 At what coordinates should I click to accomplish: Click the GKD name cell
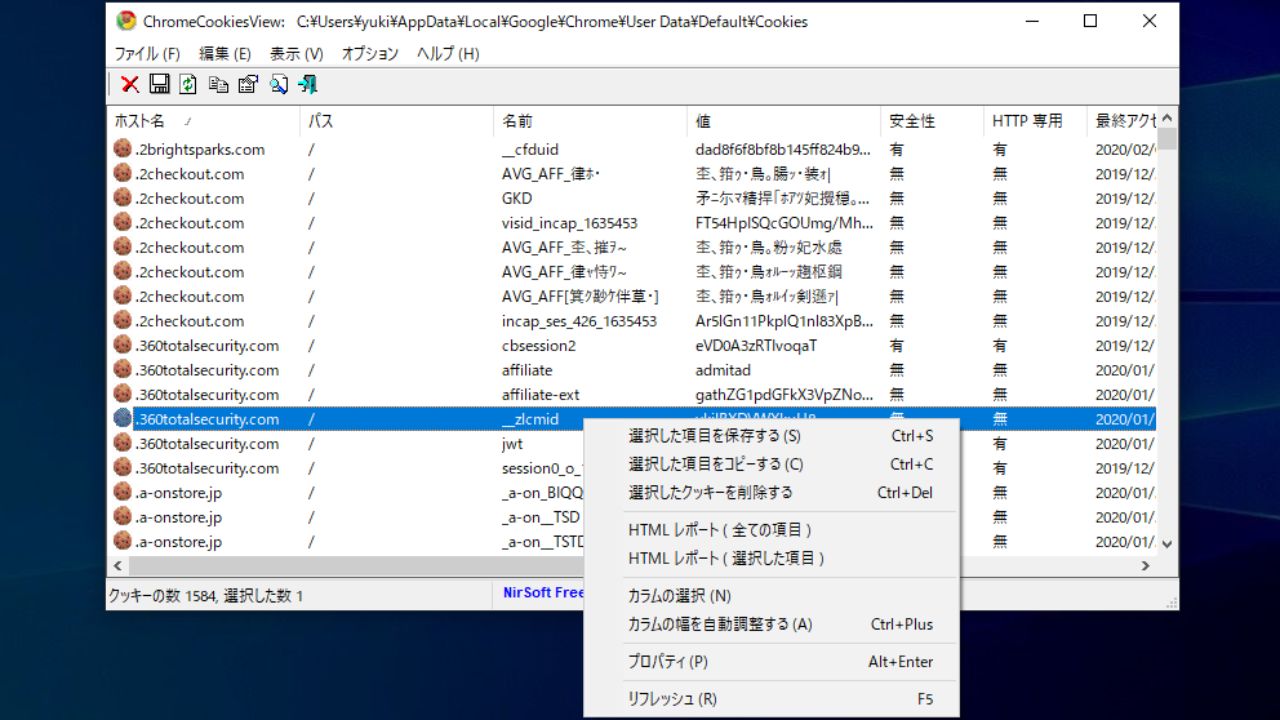click(x=516, y=199)
